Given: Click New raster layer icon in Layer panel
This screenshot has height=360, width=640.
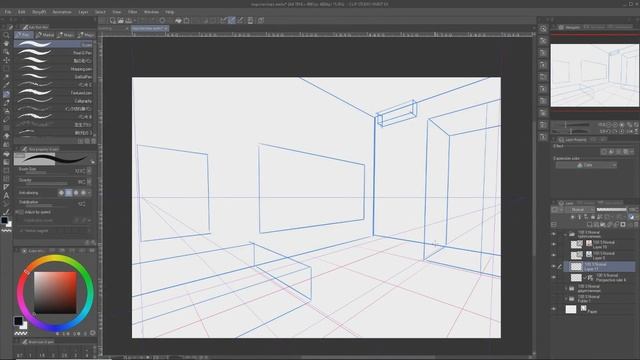Looking at the screenshot, I should [x=589, y=225].
